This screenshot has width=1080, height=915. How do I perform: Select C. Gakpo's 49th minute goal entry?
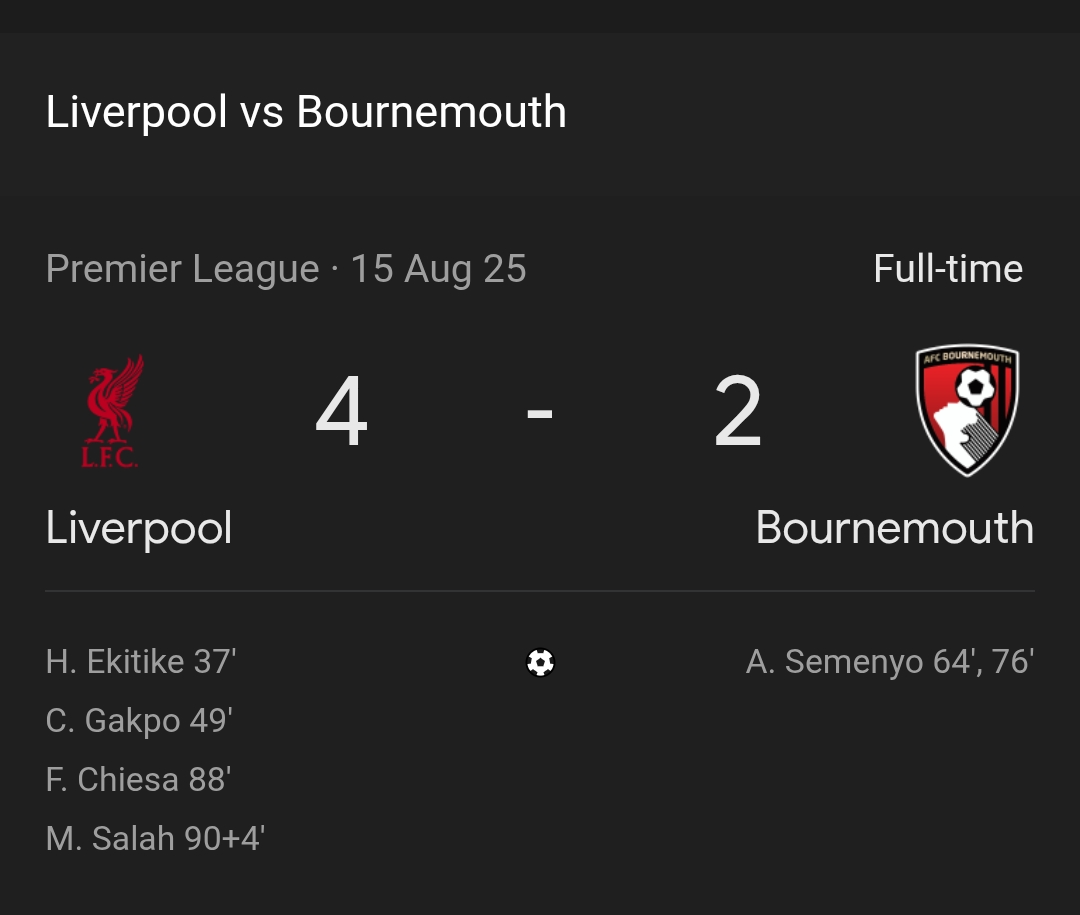[138, 720]
